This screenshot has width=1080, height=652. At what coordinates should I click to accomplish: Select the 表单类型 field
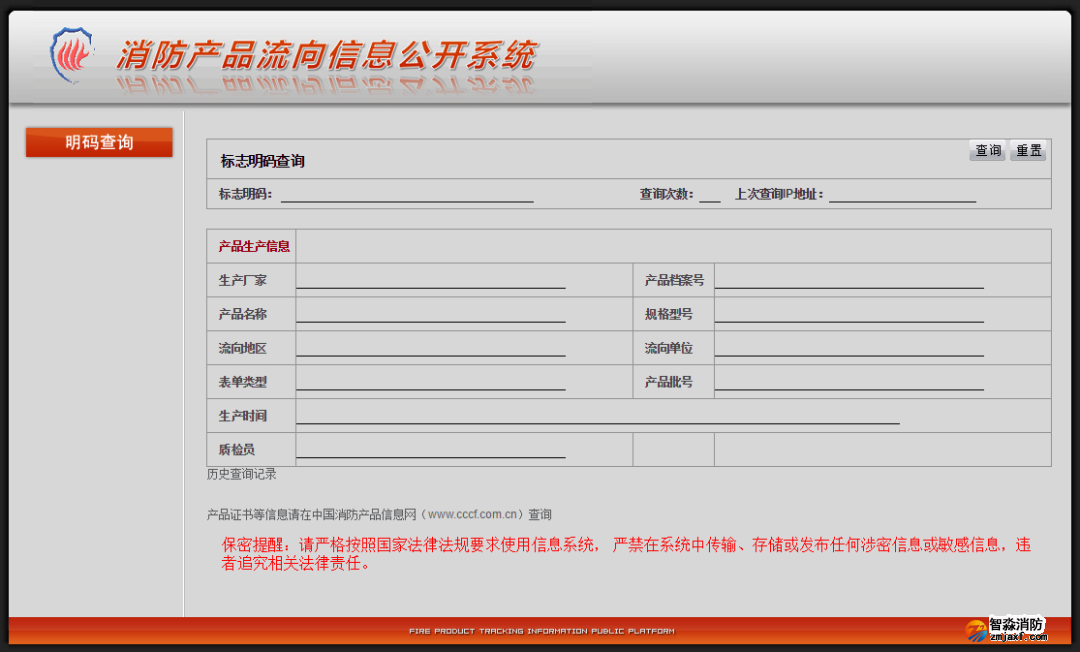[x=430, y=382]
